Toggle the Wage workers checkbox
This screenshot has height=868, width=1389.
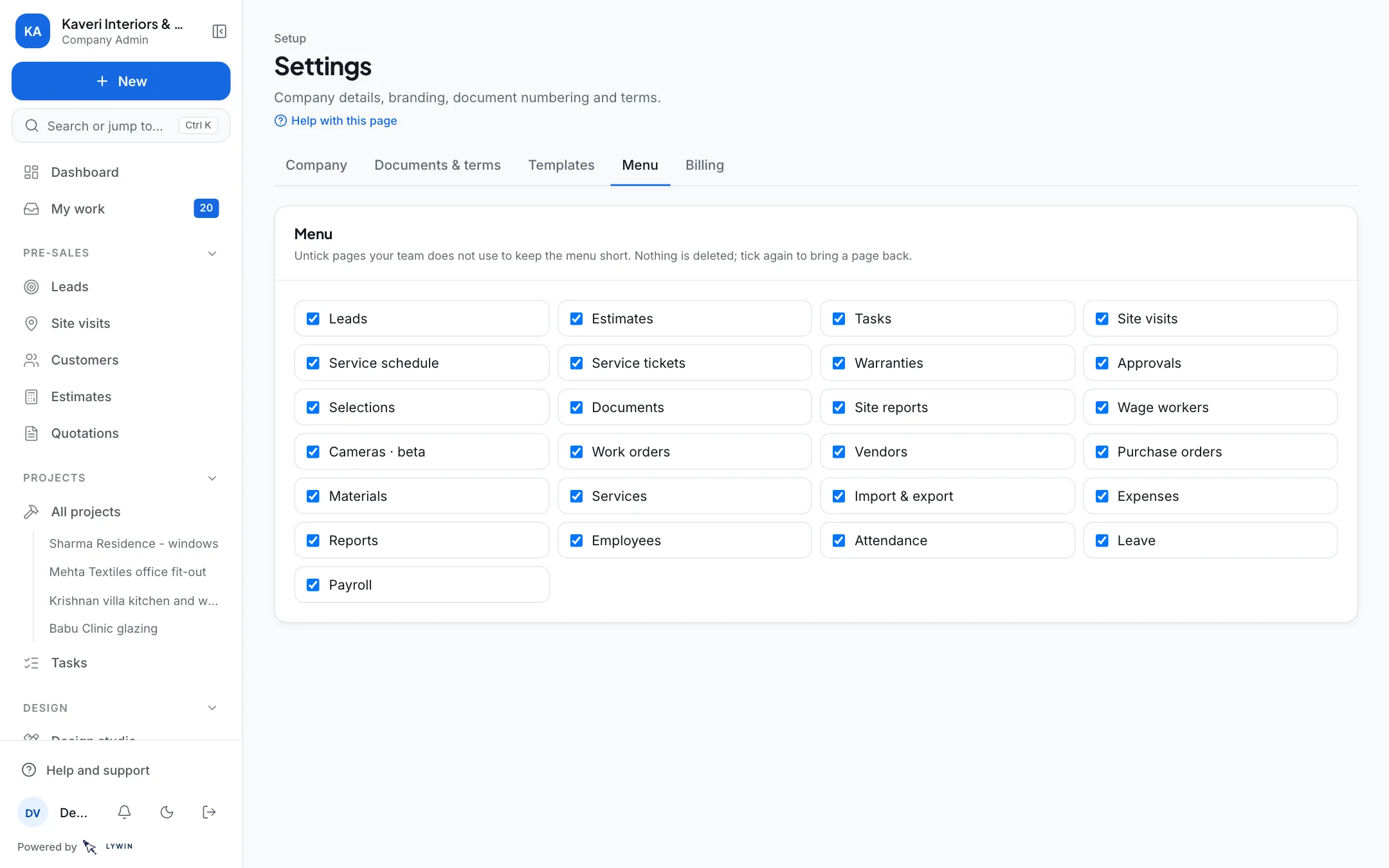1102,408
